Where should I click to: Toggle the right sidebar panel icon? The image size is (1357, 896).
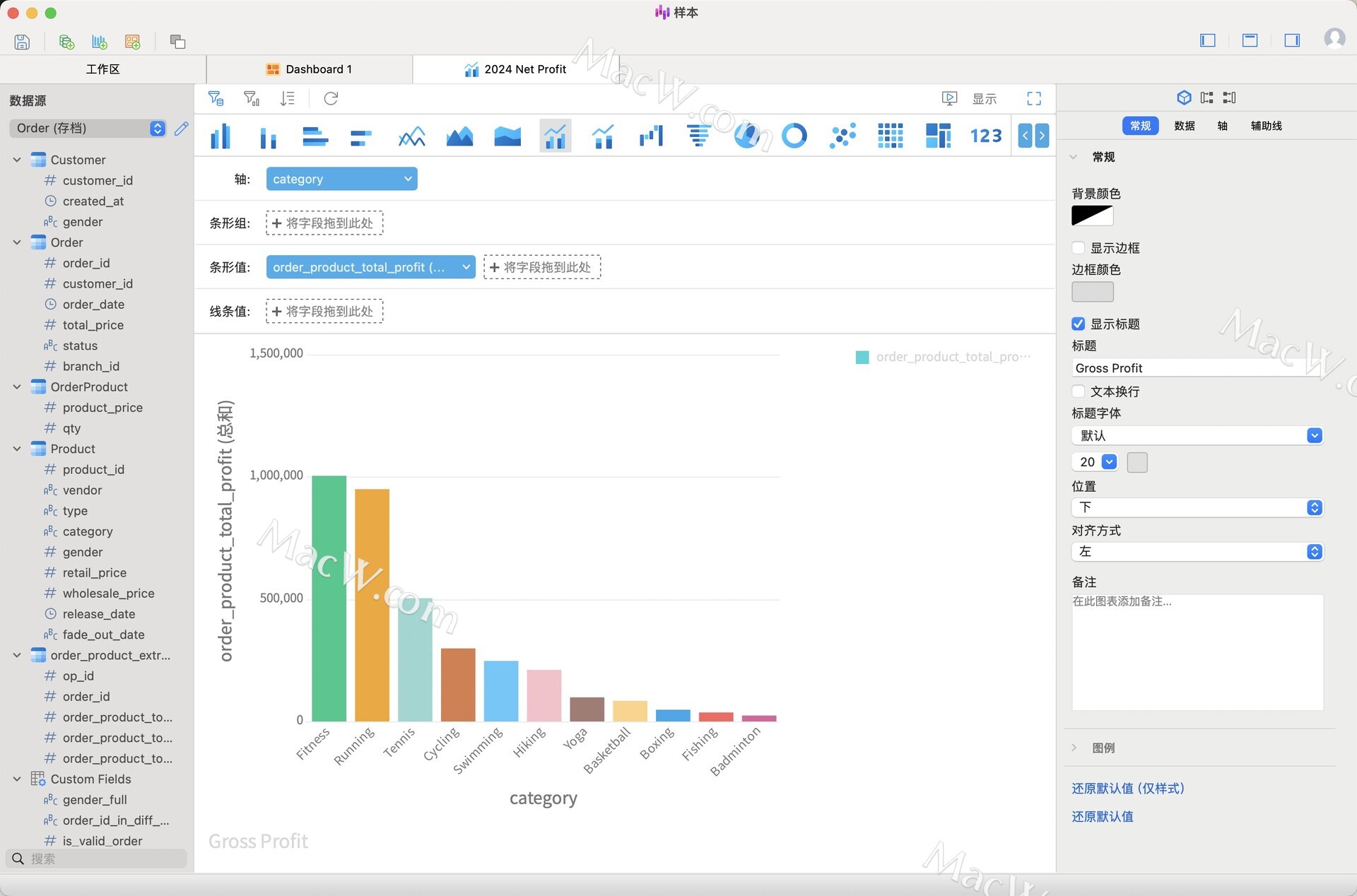[x=1293, y=40]
